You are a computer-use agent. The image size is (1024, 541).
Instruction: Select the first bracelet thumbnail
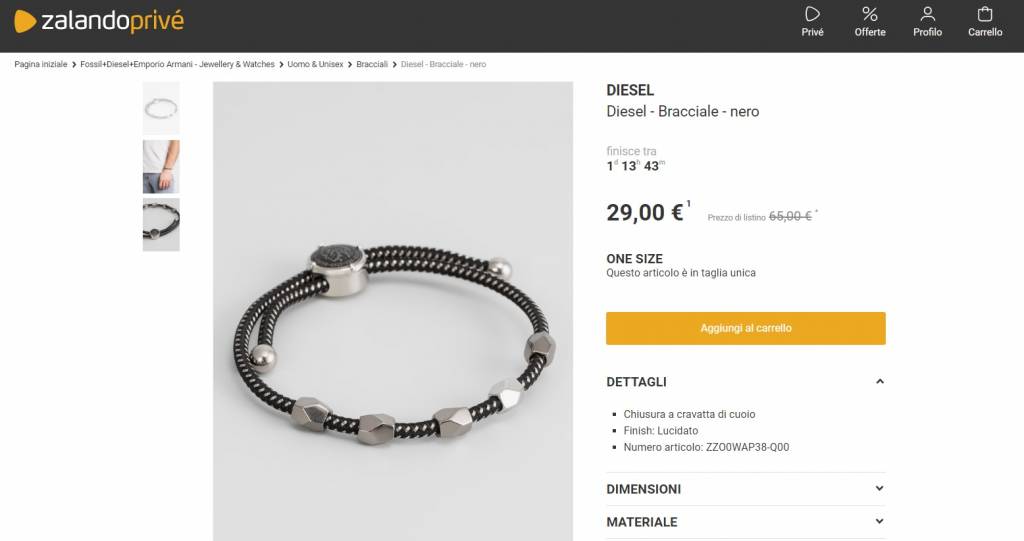point(161,108)
